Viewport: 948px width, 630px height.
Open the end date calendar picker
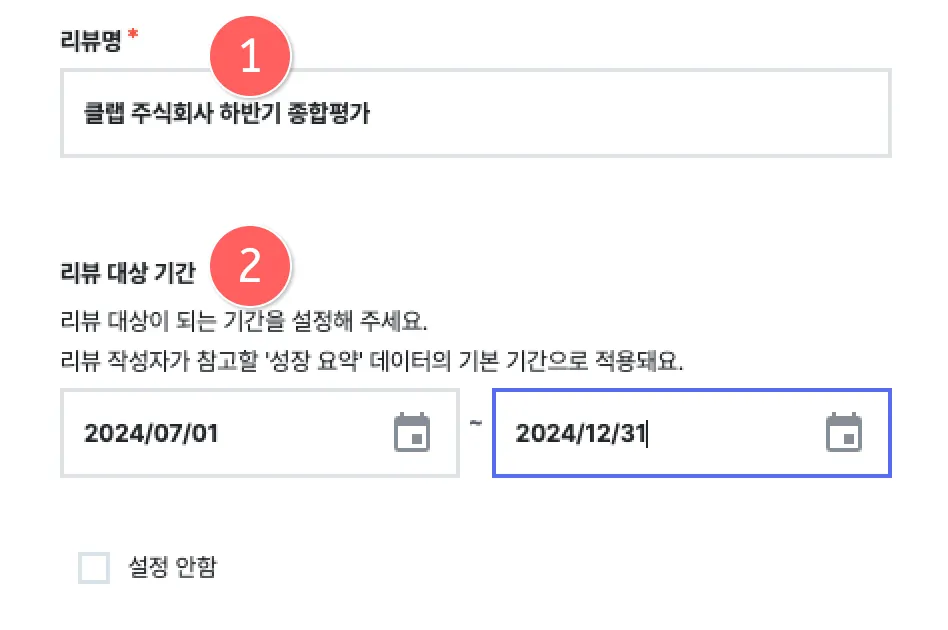click(843, 433)
